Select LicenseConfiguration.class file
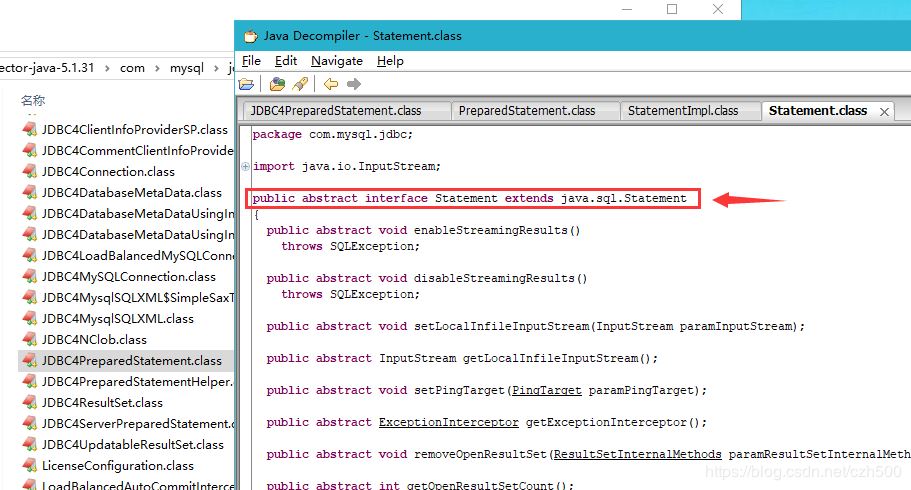 click(118, 466)
